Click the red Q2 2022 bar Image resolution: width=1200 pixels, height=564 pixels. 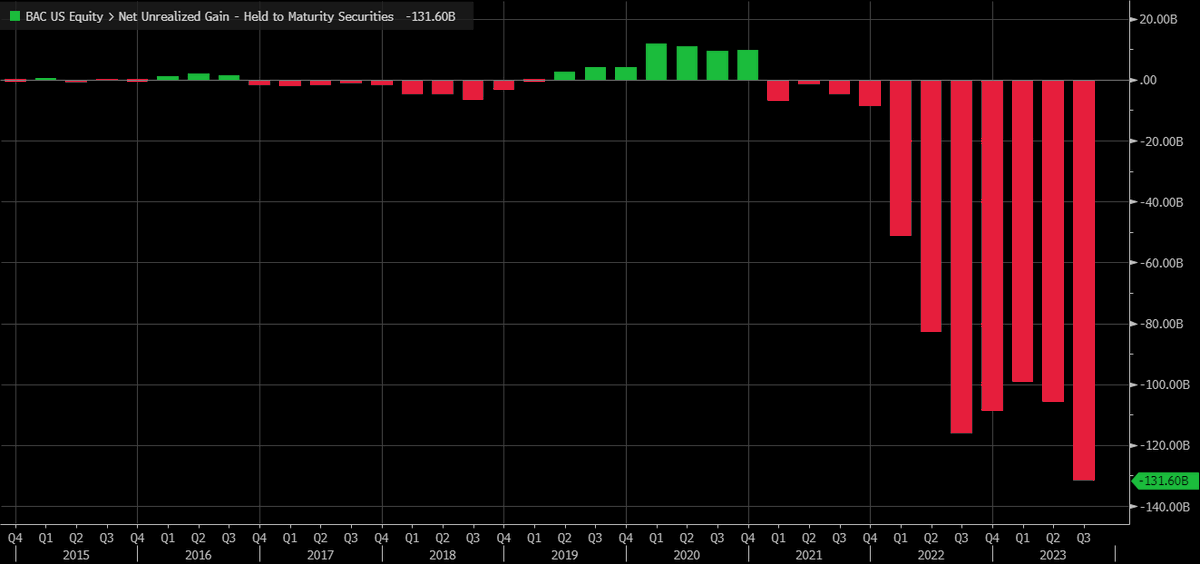[x=931, y=206]
